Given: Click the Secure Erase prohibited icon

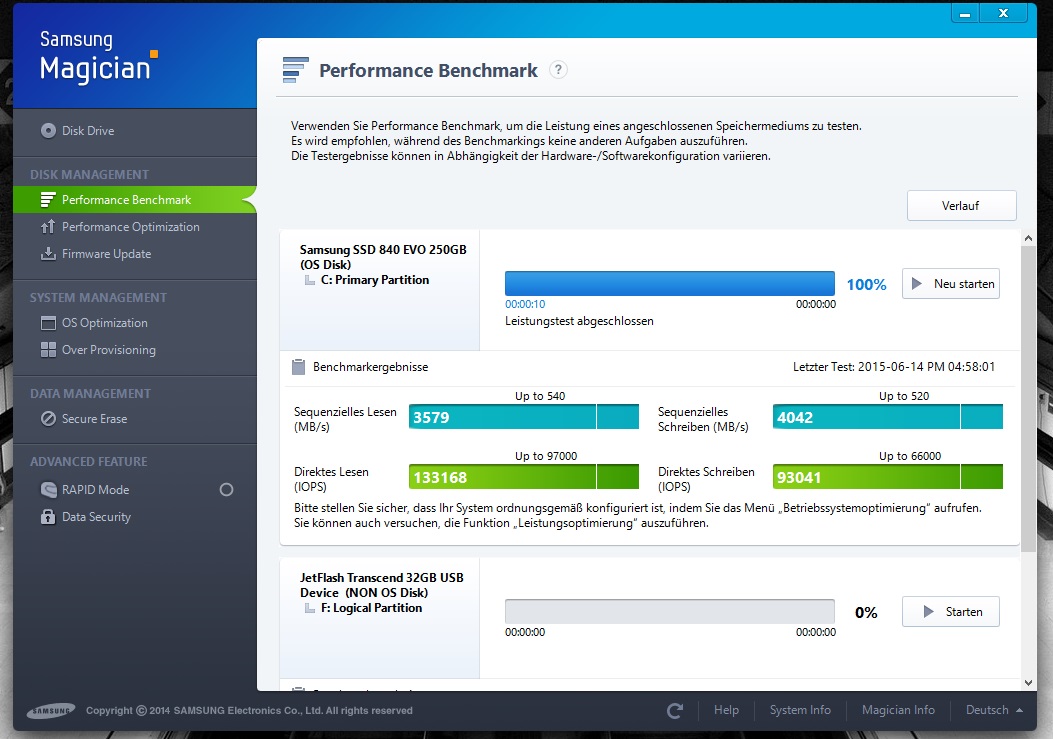Looking at the screenshot, I should [48, 419].
